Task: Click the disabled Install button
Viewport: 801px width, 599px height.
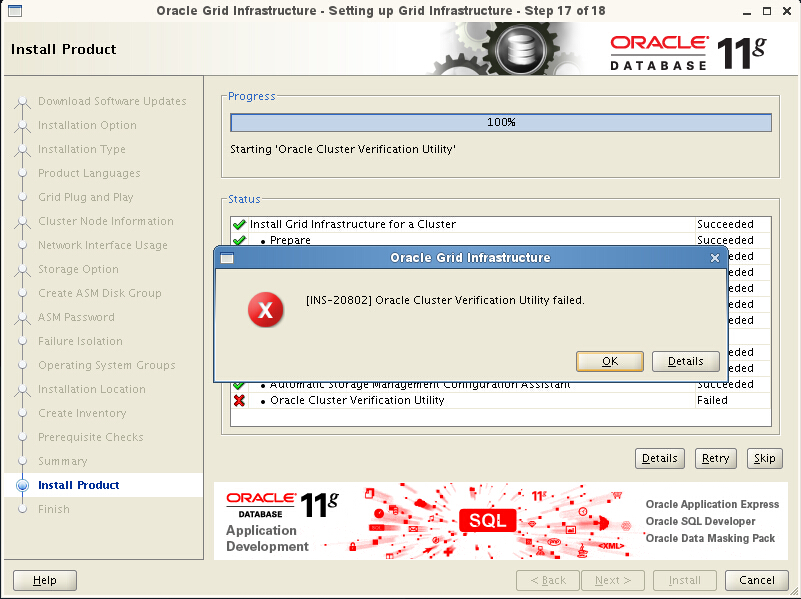Action: (685, 580)
